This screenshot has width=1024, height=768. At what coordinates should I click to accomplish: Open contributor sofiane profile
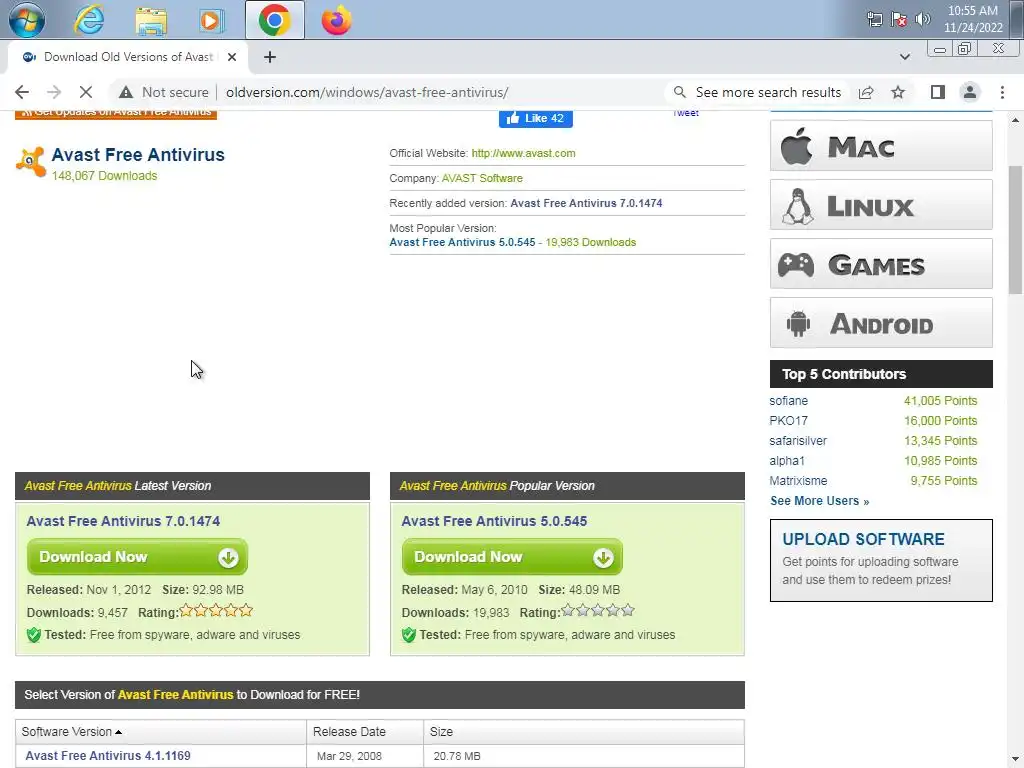[x=788, y=401]
